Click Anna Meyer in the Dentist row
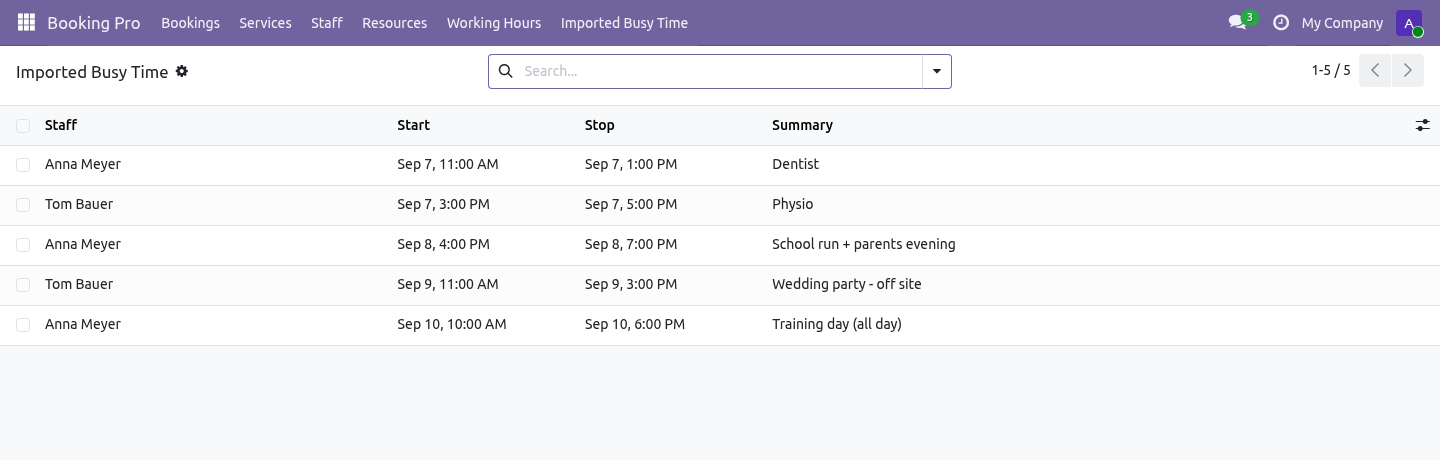 pos(83,164)
